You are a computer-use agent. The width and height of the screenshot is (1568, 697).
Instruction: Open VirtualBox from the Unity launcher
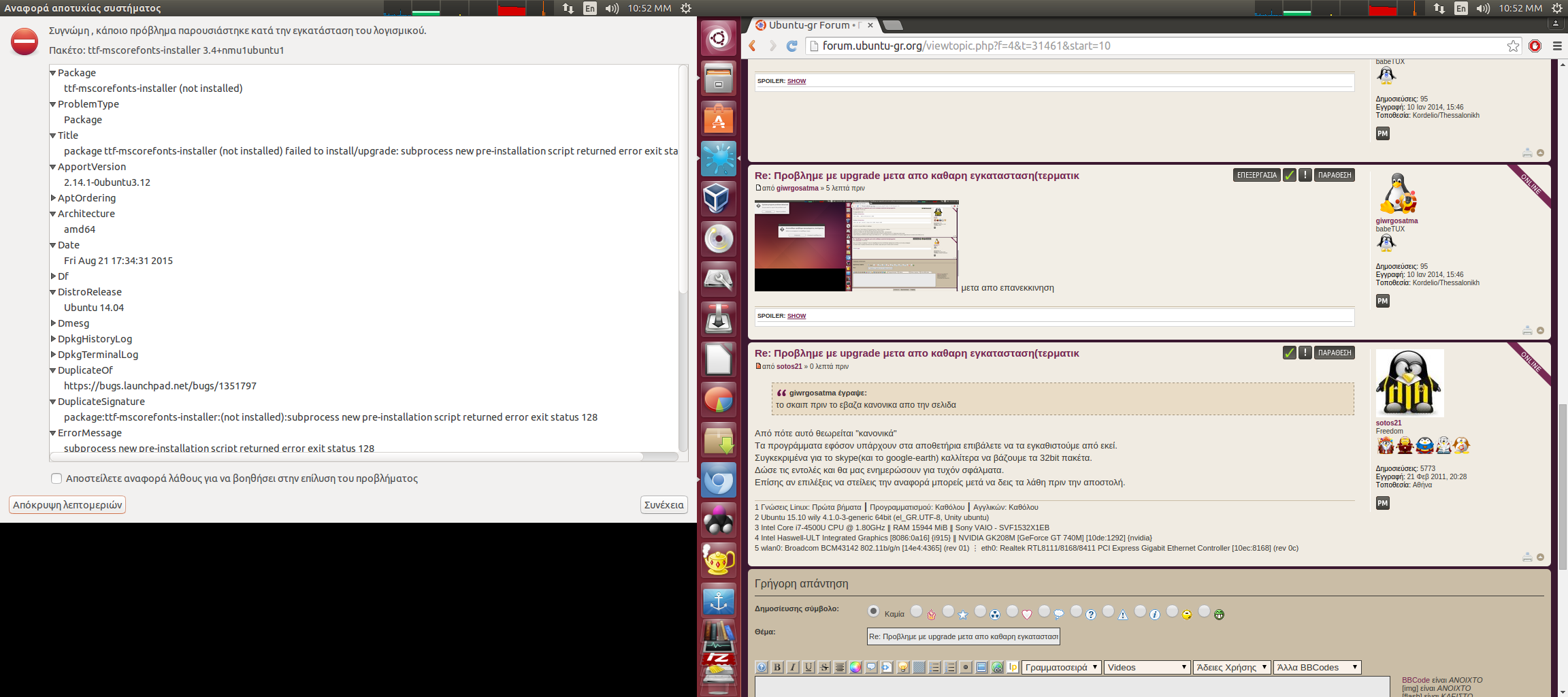coord(718,199)
